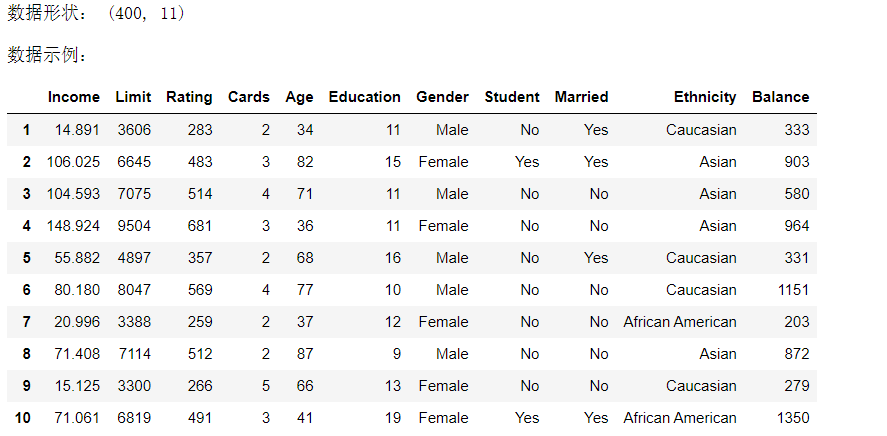Click row index 1
This screenshot has height=436, width=887.
(26, 130)
